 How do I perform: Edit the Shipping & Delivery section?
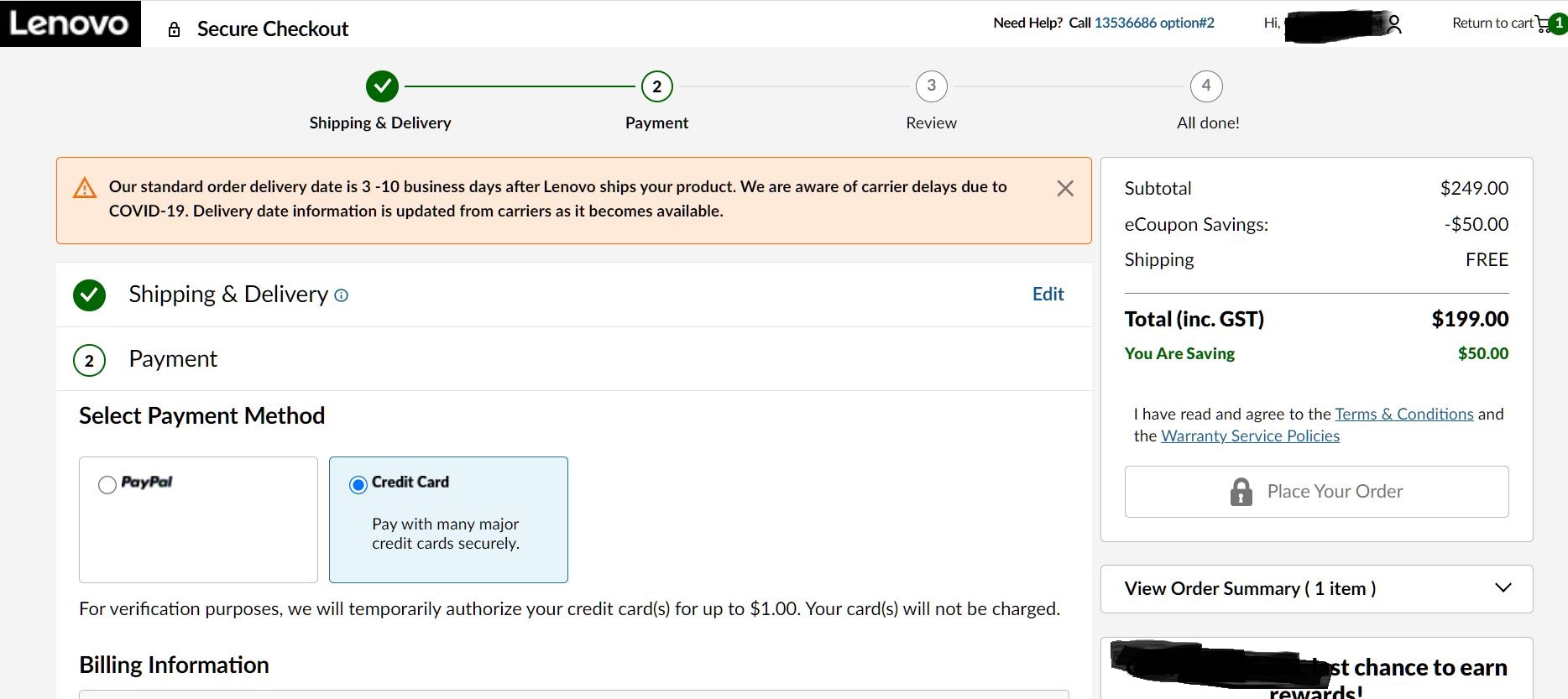[x=1048, y=294]
